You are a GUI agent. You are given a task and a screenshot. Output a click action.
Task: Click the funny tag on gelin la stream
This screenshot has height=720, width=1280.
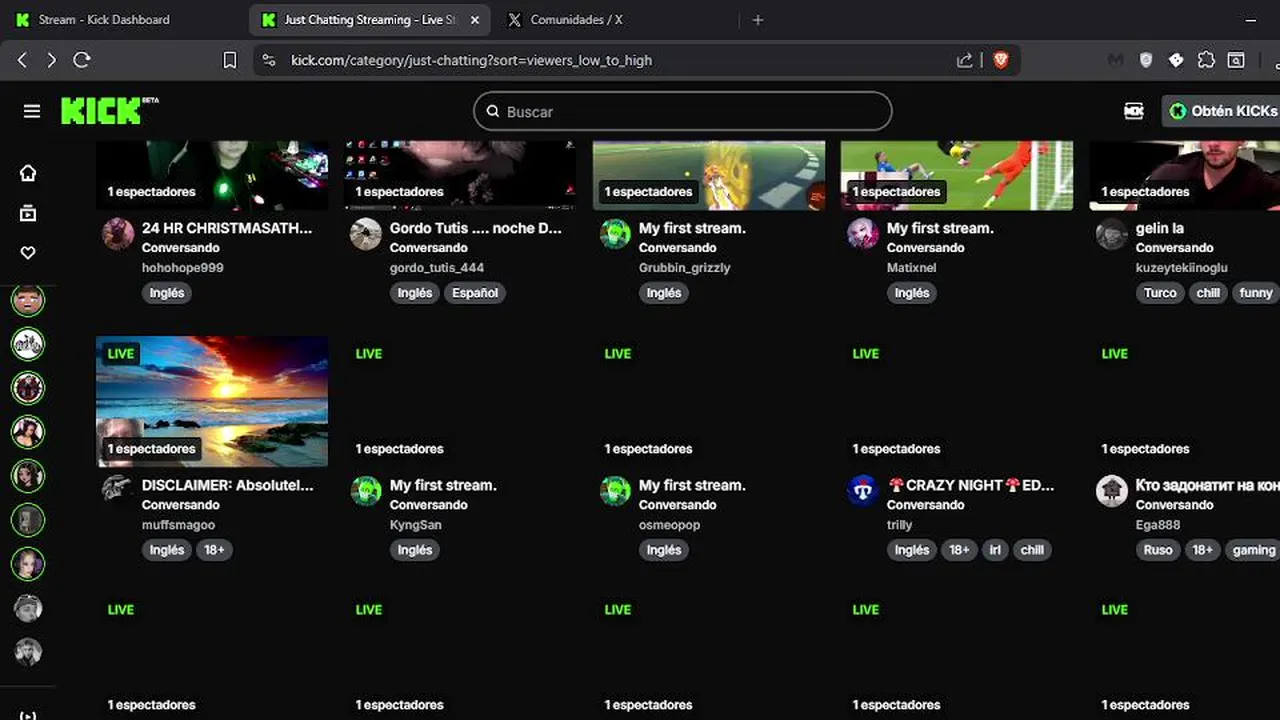[x=1255, y=293]
